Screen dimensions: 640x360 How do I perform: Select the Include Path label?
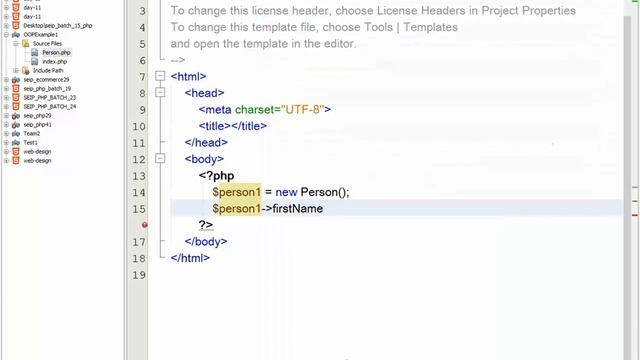pos(48,71)
